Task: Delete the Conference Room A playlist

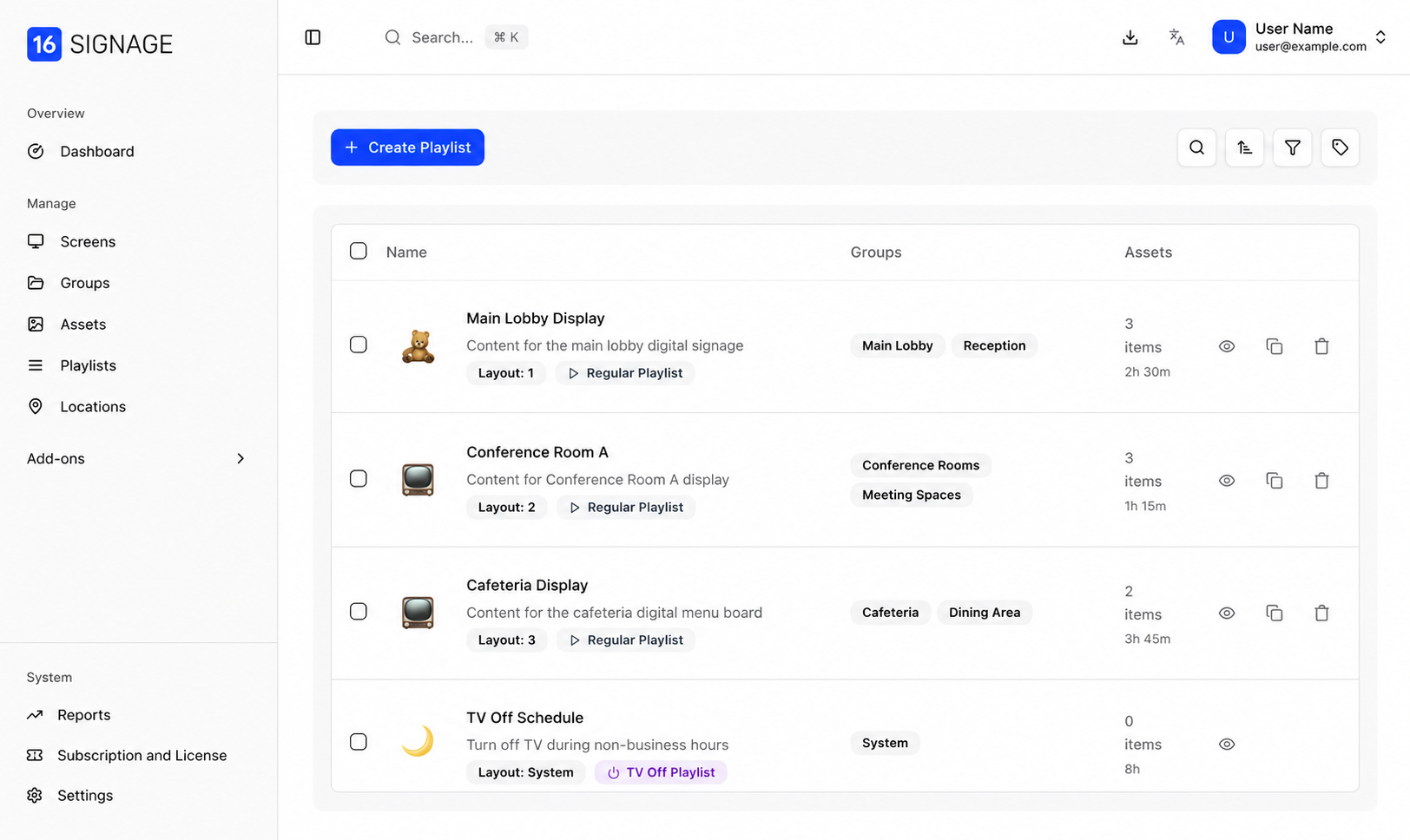Action: pyautogui.click(x=1321, y=481)
